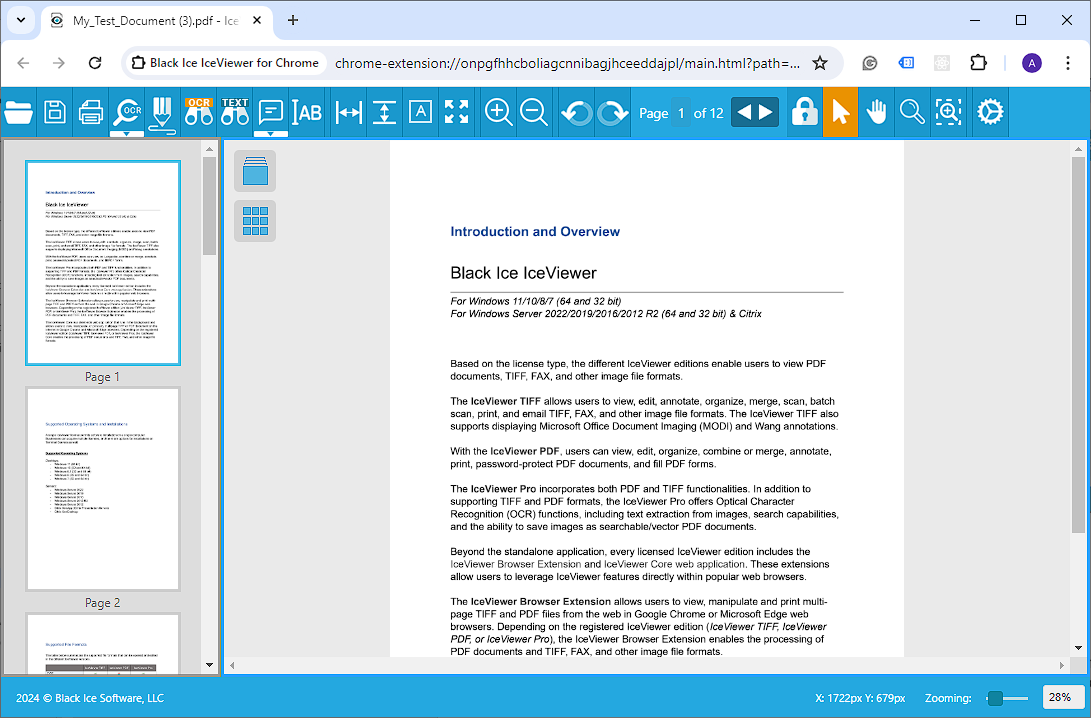Go to the previous page arrow

coord(744,112)
